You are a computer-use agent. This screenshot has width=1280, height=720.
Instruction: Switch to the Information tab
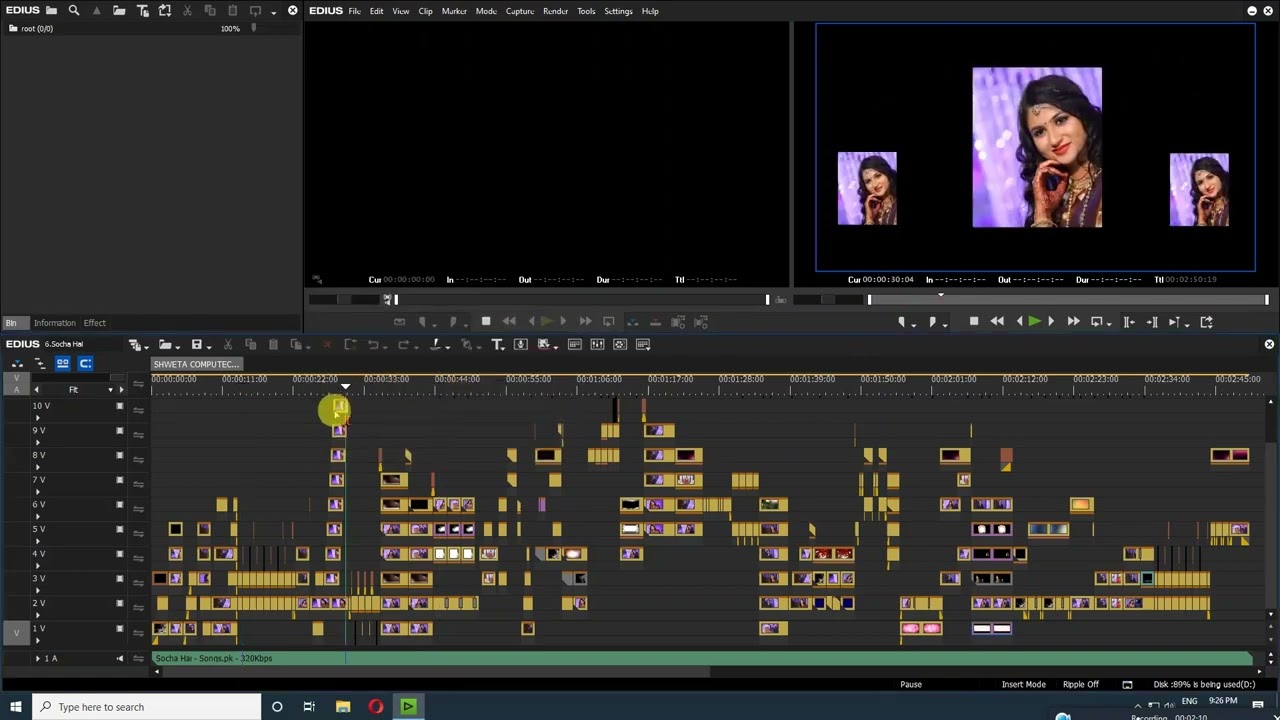coord(54,323)
